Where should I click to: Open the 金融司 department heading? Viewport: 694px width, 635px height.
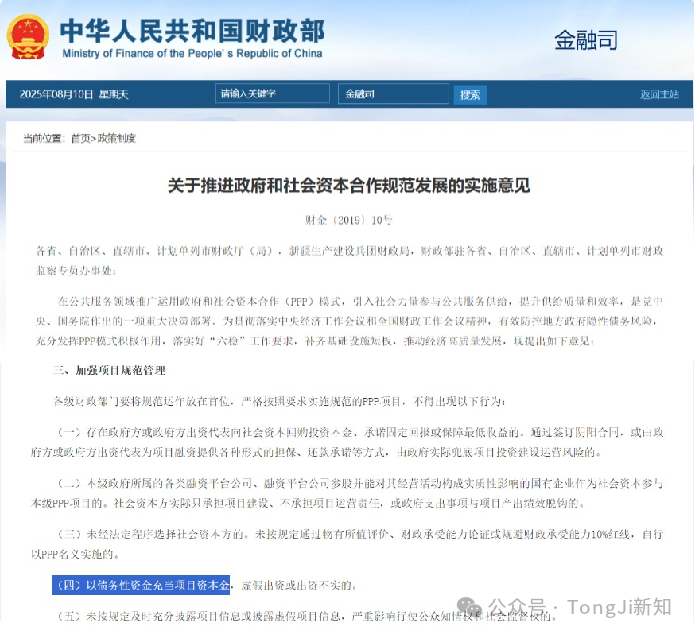(586, 40)
